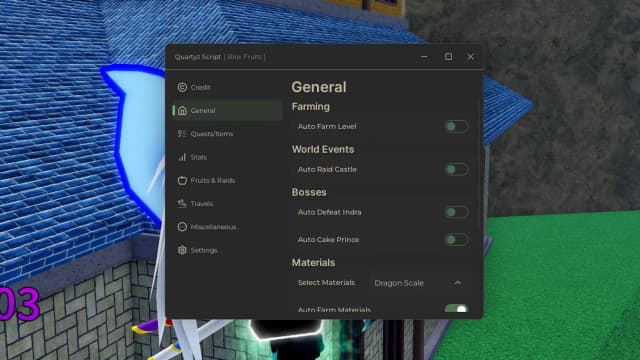The height and width of the screenshot is (360, 640).
Task: Click the General home icon
Action: pyautogui.click(x=182, y=110)
